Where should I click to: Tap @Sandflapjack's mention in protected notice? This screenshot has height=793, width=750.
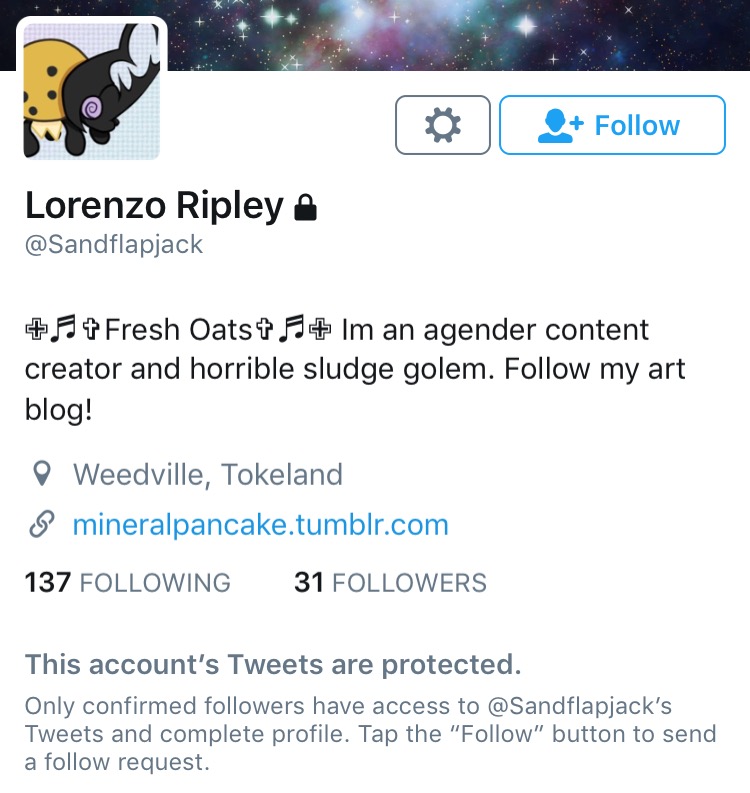580,706
